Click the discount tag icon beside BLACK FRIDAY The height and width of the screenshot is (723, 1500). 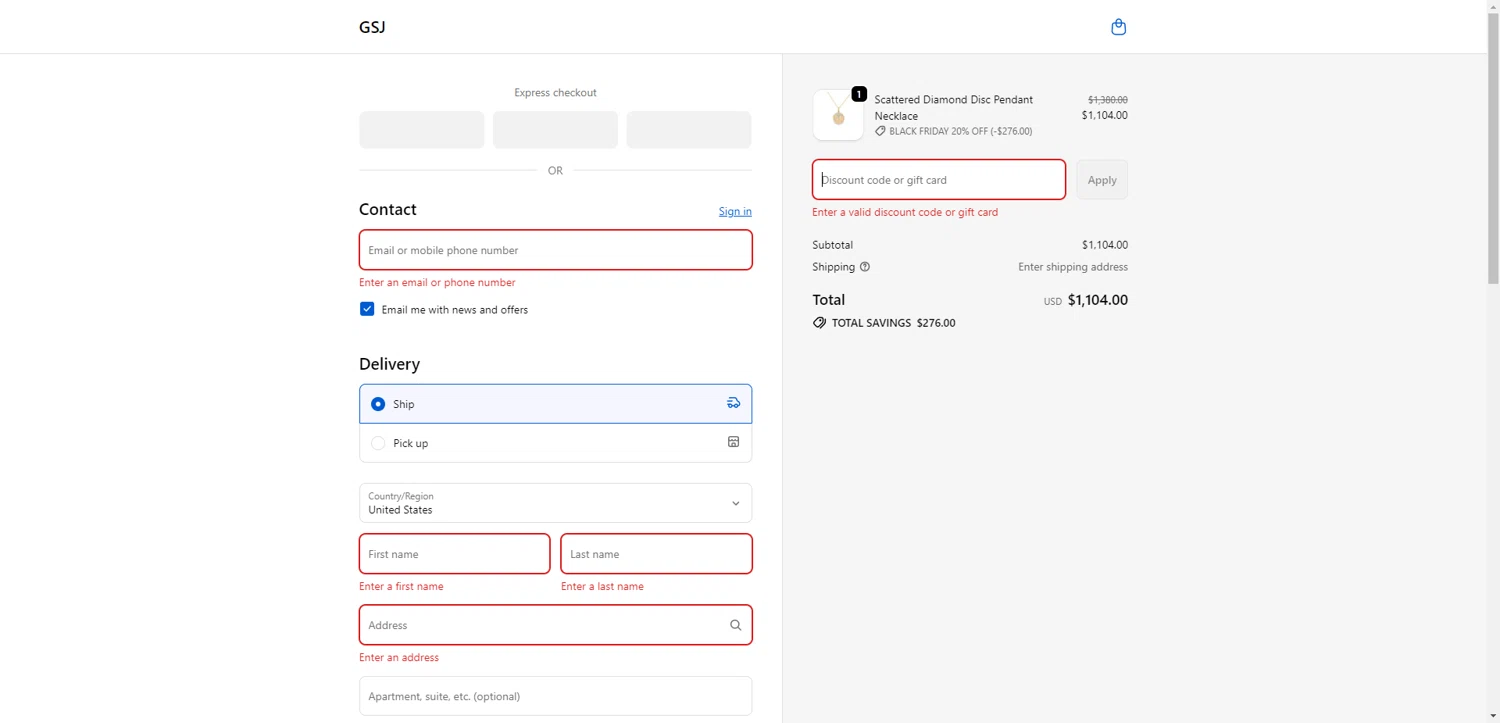tap(880, 131)
